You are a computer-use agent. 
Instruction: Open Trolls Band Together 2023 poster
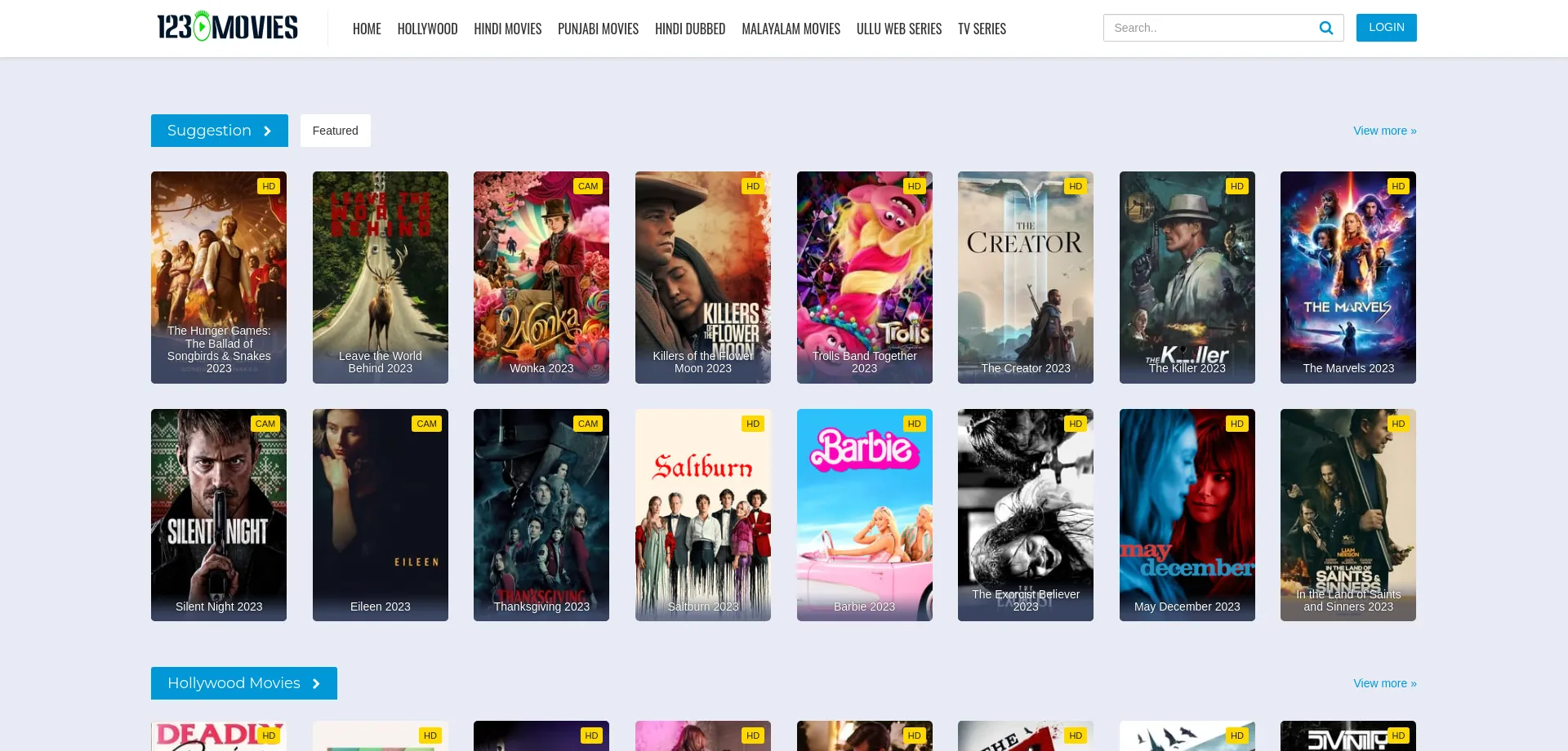[865, 278]
